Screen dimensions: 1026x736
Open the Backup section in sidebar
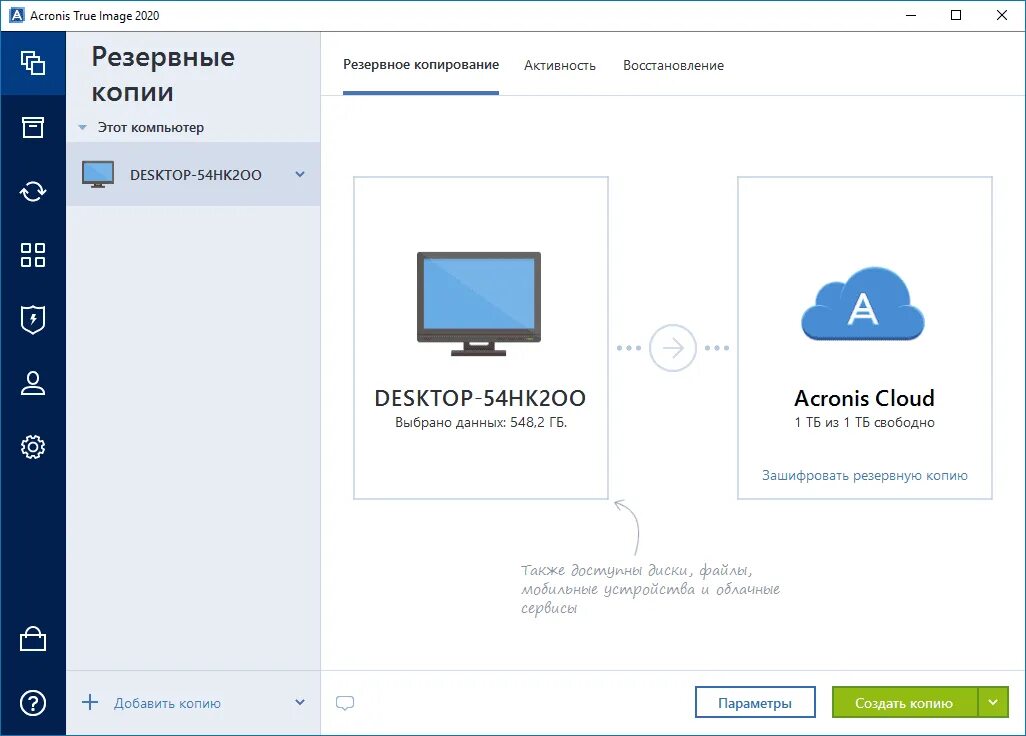point(33,61)
